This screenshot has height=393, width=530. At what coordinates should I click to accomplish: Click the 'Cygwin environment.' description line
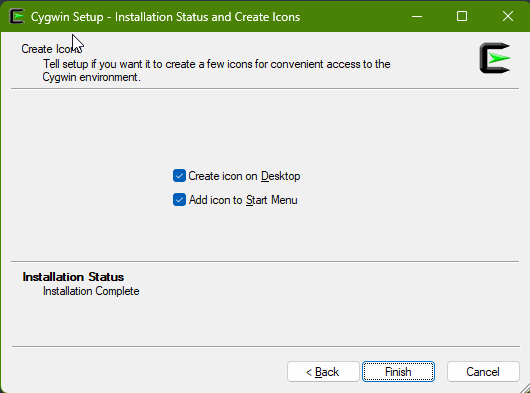coord(91,77)
